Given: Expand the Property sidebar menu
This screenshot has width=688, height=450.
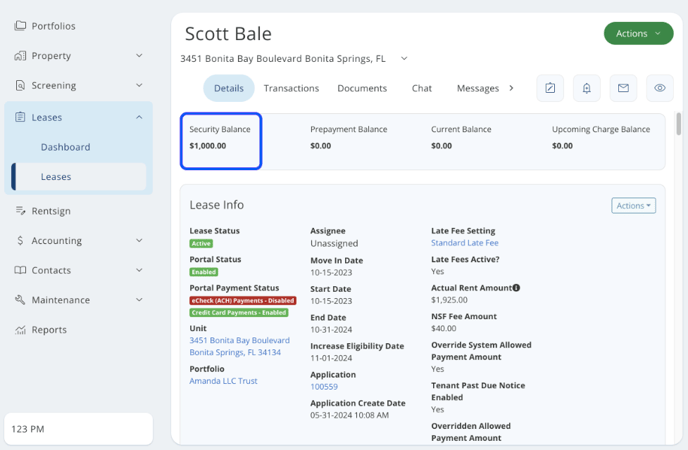Looking at the screenshot, I should (139, 56).
